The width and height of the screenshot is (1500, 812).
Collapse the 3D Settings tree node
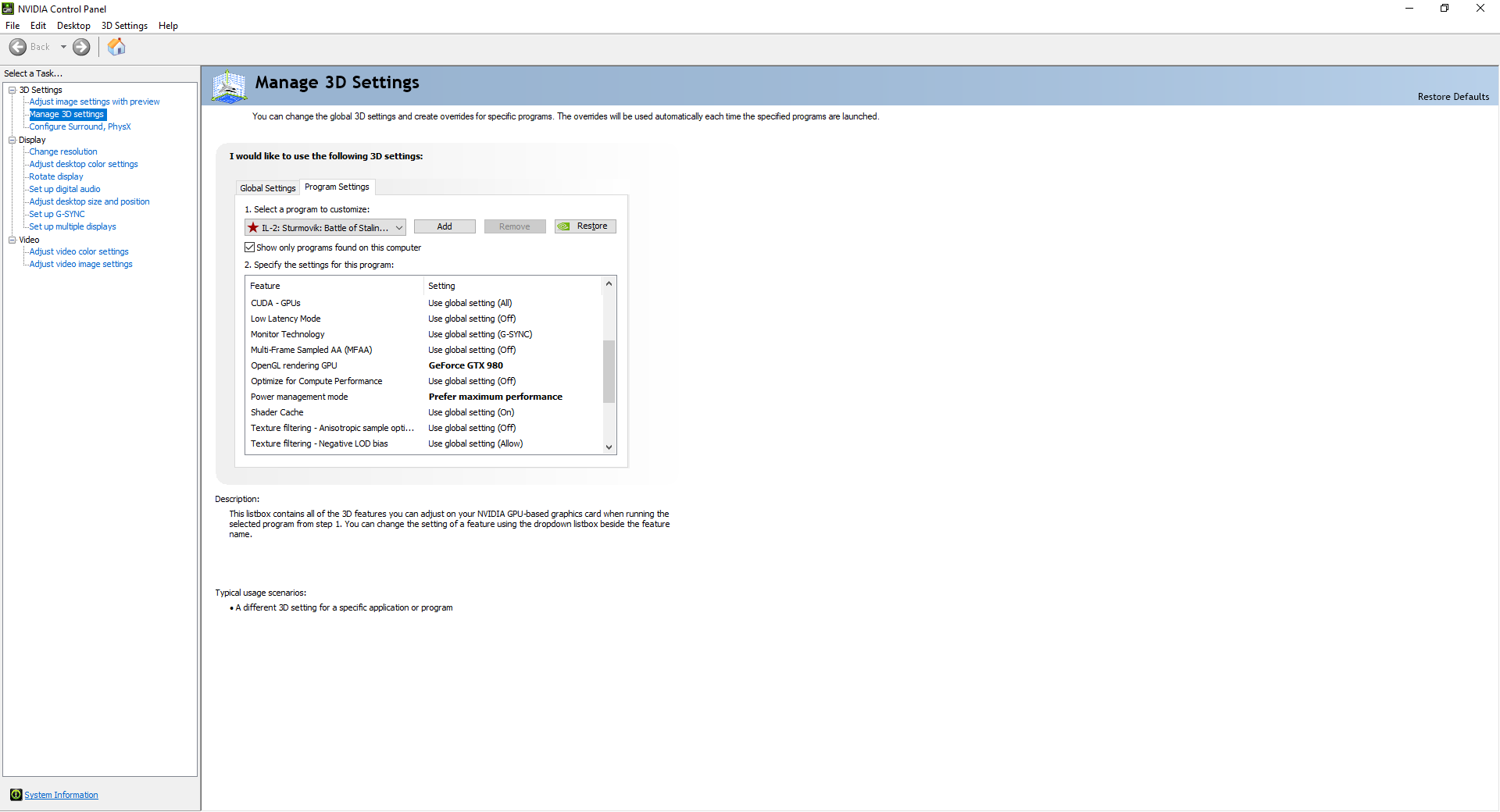12,90
